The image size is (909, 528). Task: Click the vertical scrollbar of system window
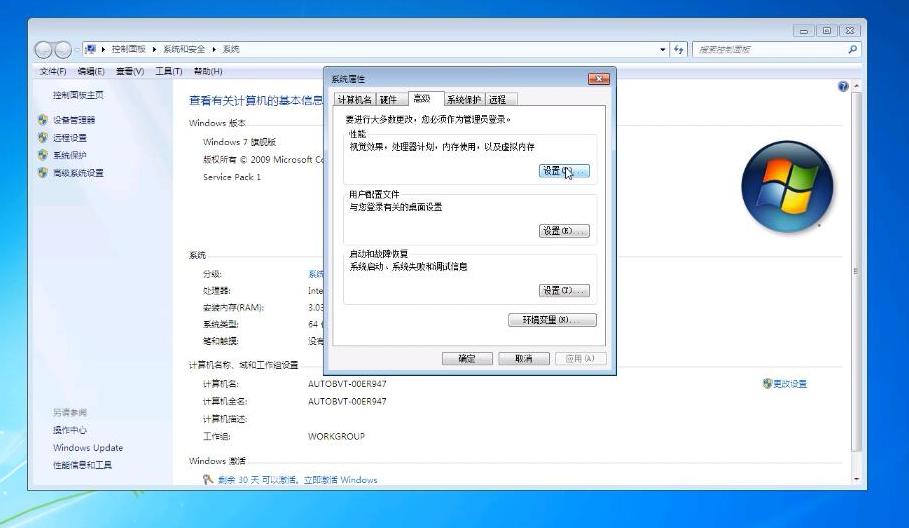[856, 271]
